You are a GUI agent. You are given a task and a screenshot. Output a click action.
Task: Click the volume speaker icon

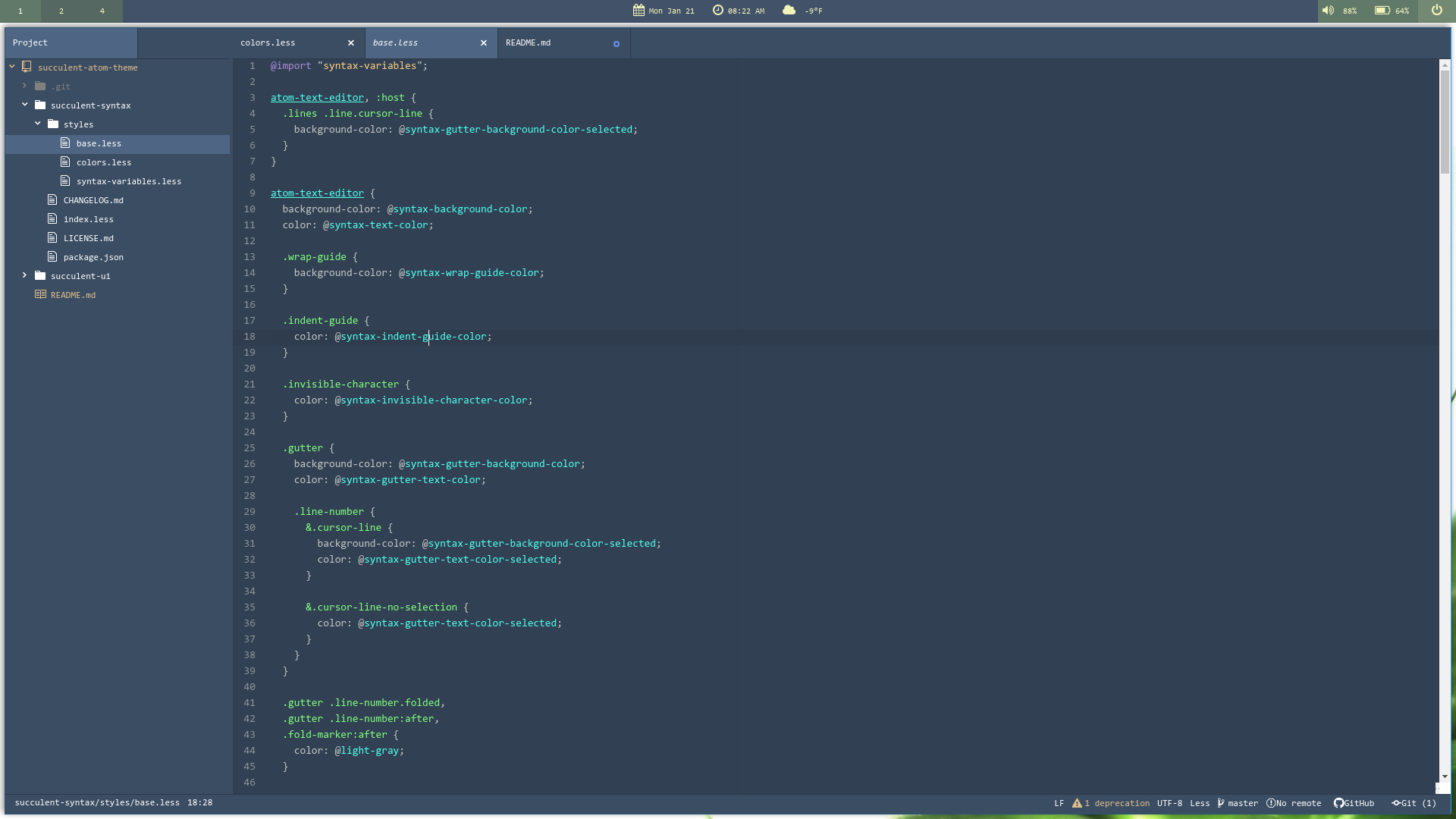click(x=1328, y=11)
